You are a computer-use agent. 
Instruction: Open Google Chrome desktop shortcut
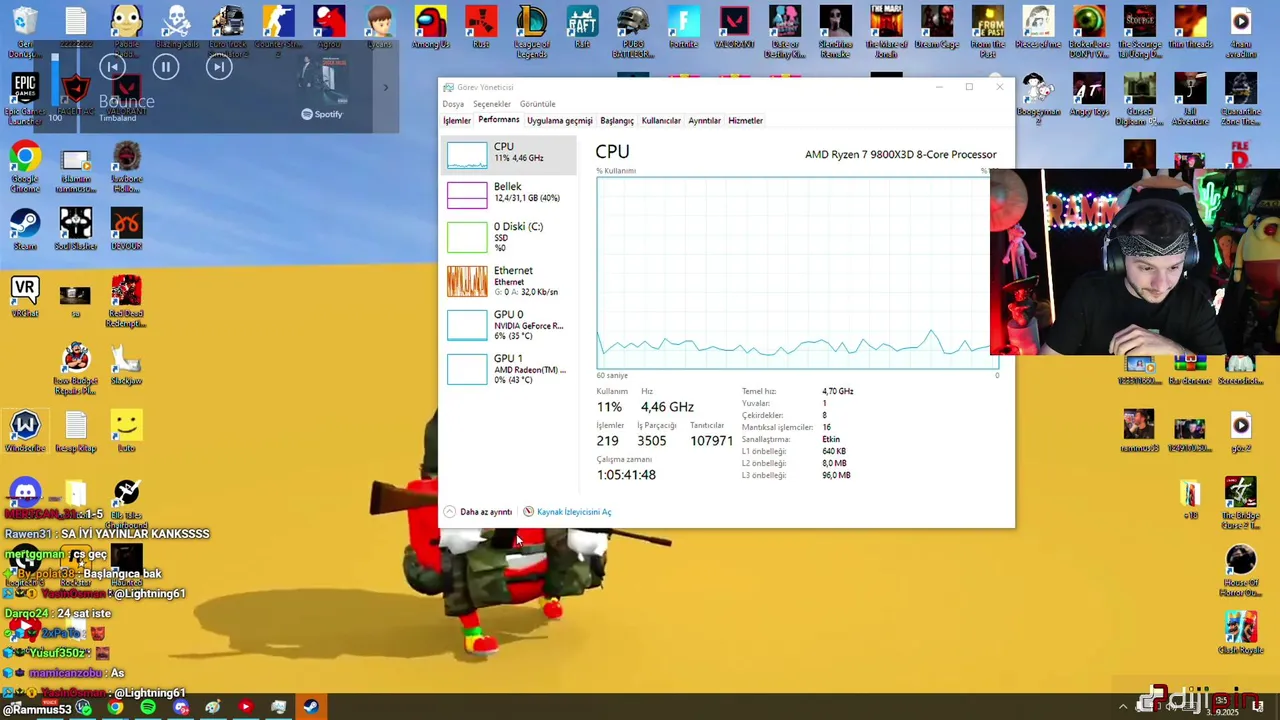click(25, 167)
